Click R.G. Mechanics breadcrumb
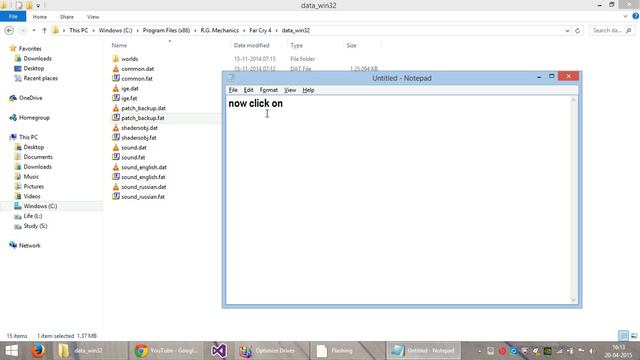 pyautogui.click(x=220, y=31)
